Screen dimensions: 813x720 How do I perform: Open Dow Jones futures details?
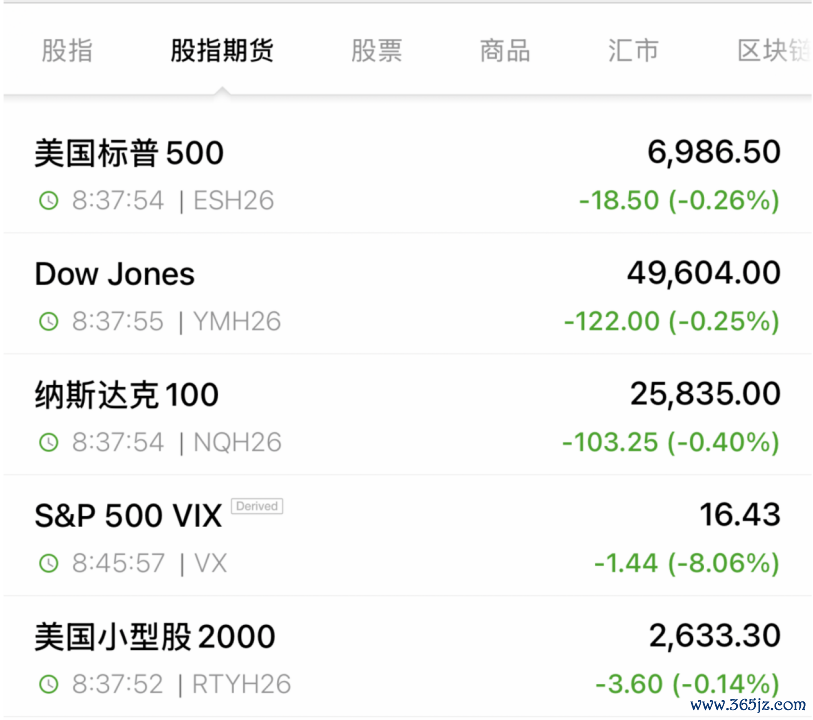[115, 274]
